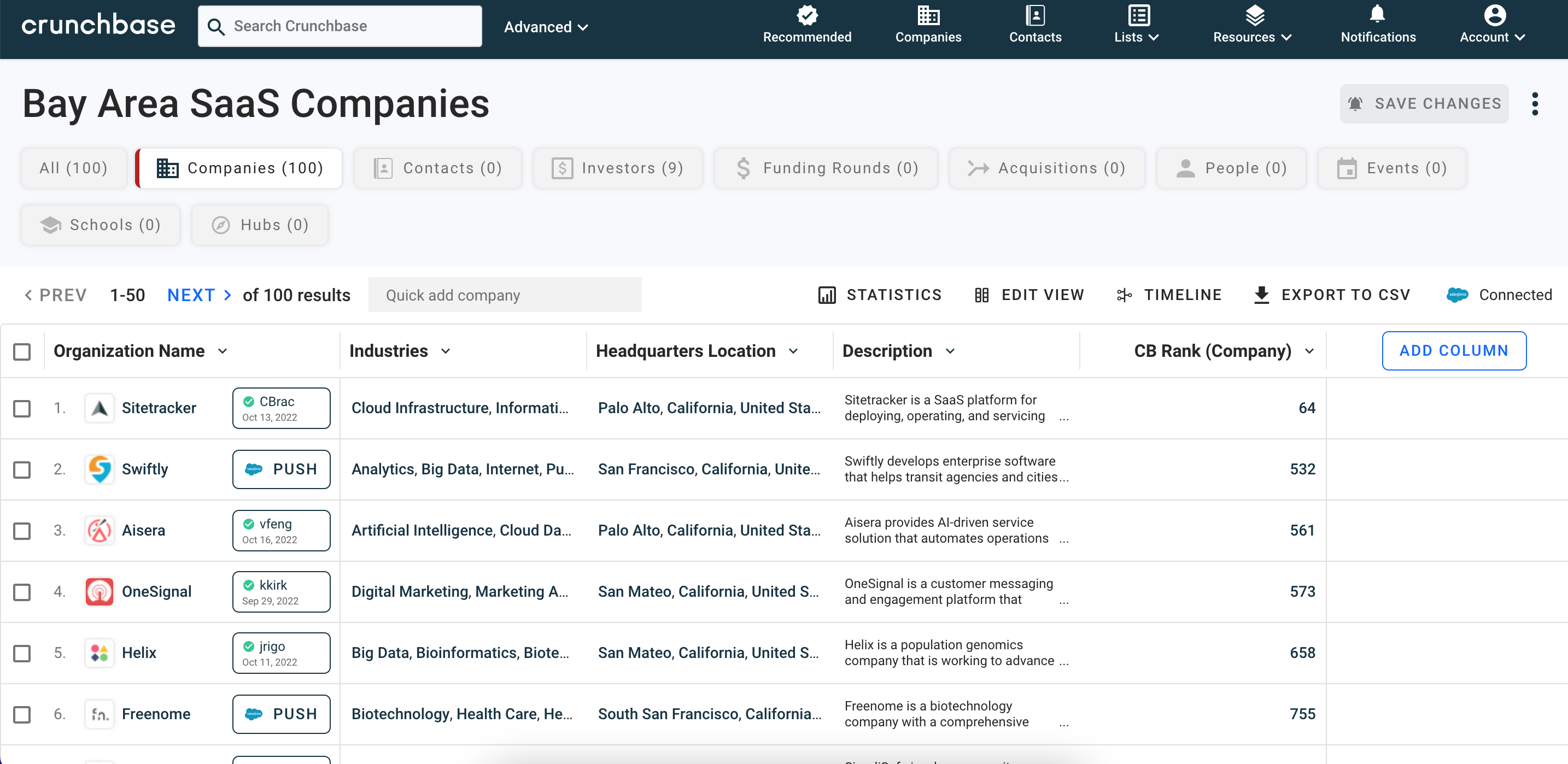Open the Events (0) tab

tap(1391, 168)
